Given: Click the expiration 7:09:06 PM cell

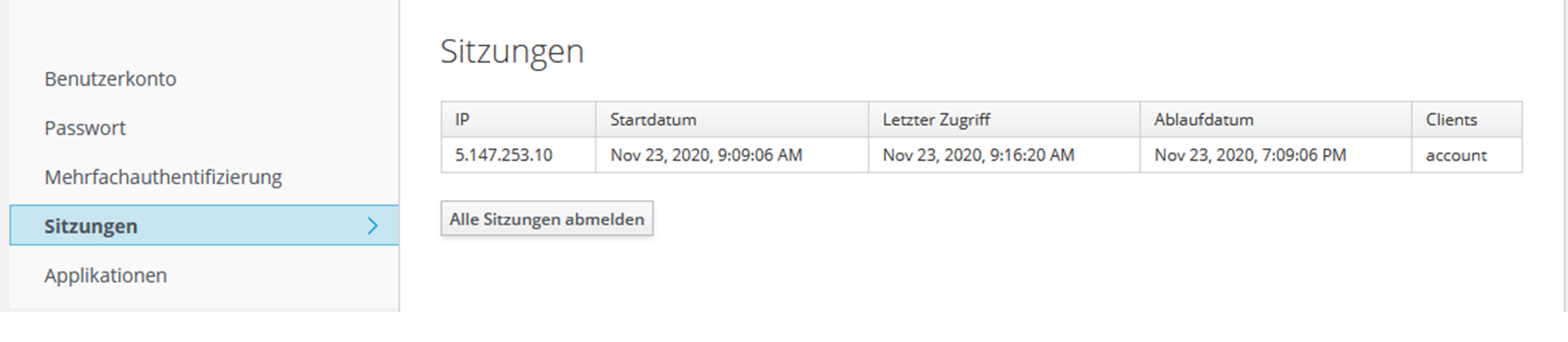Looking at the screenshot, I should (1249, 155).
